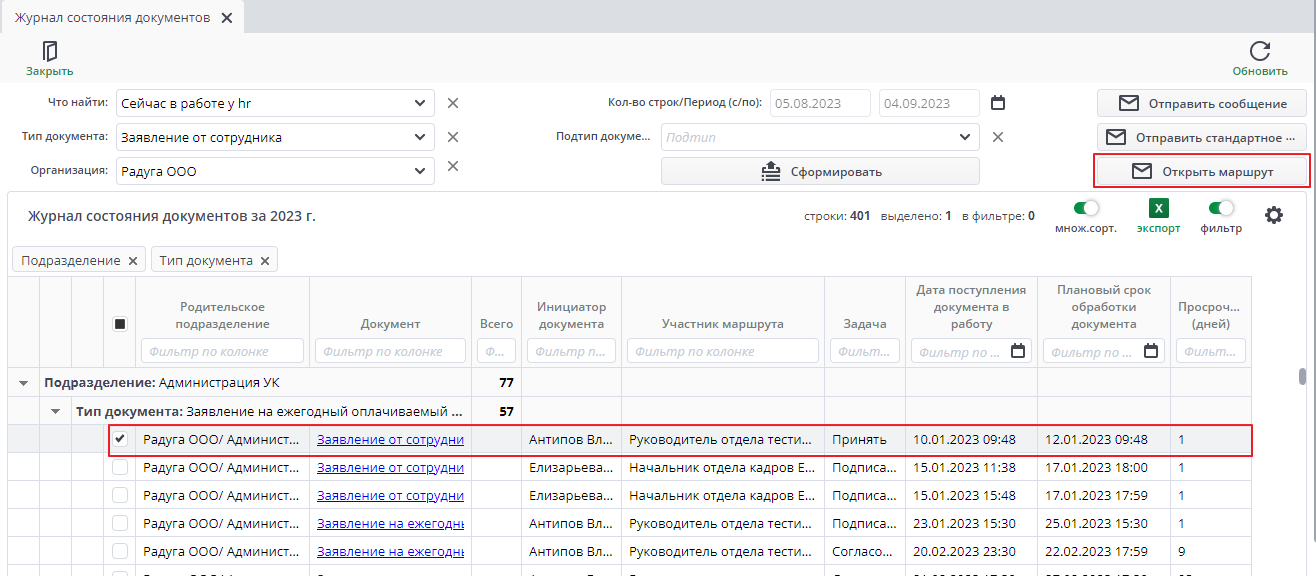Open the Тип документа dropdown
This screenshot has height=576, width=1316.
tap(419, 138)
